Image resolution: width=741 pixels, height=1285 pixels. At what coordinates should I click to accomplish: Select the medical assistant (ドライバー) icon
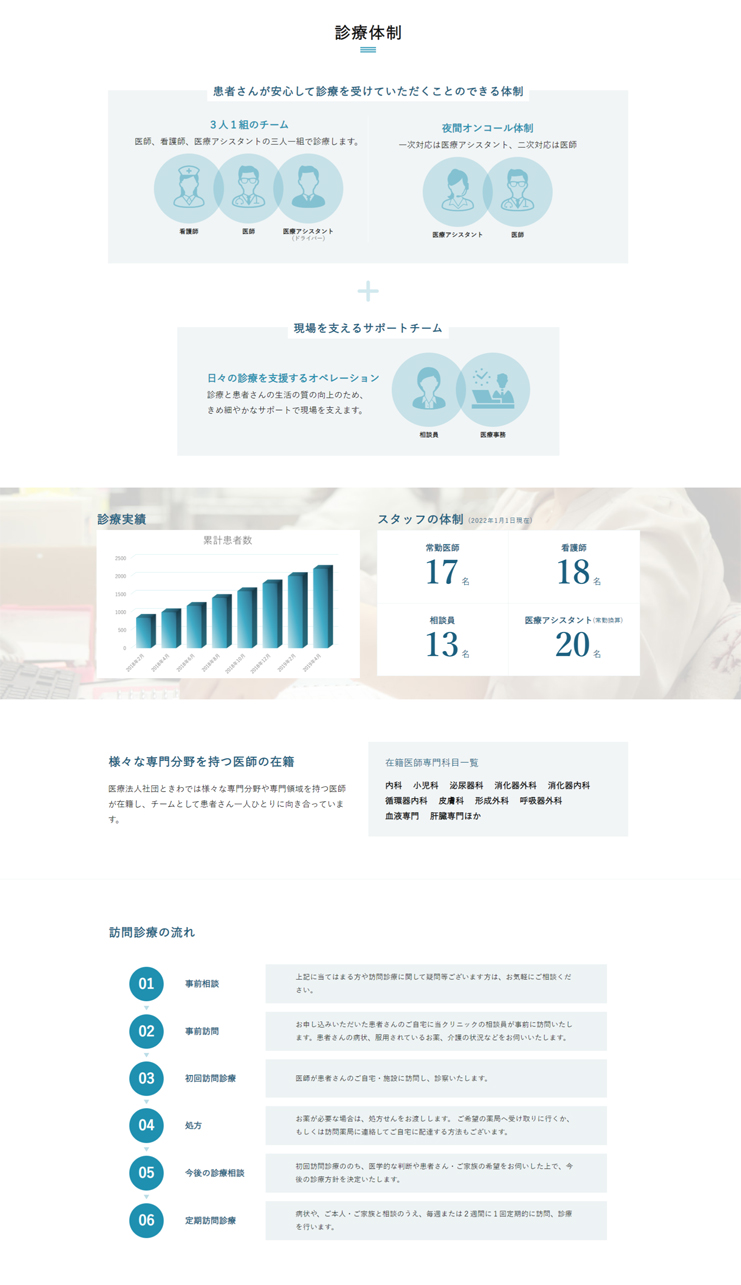click(309, 188)
